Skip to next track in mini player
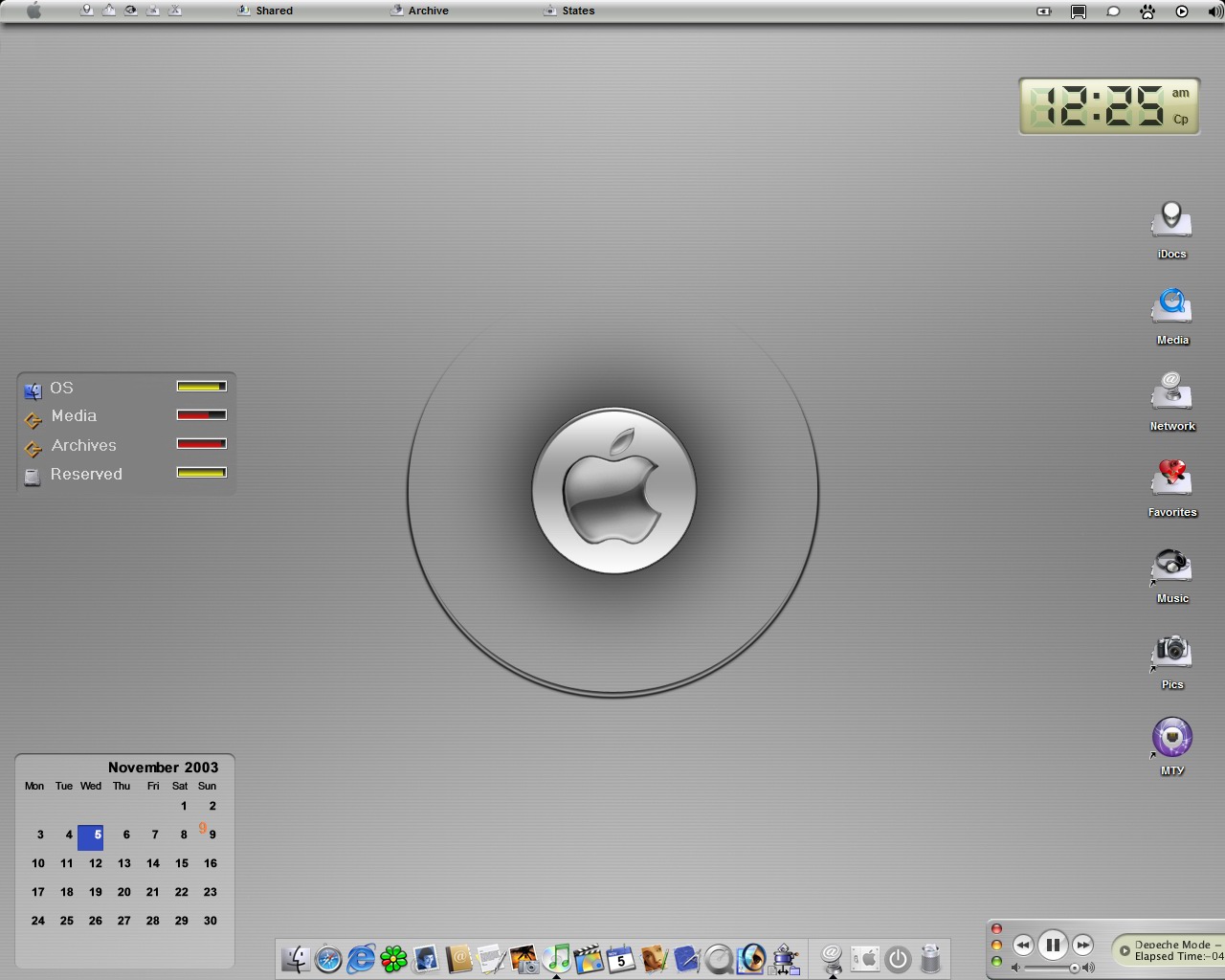This screenshot has height=980, width=1225. pyautogui.click(x=1083, y=946)
